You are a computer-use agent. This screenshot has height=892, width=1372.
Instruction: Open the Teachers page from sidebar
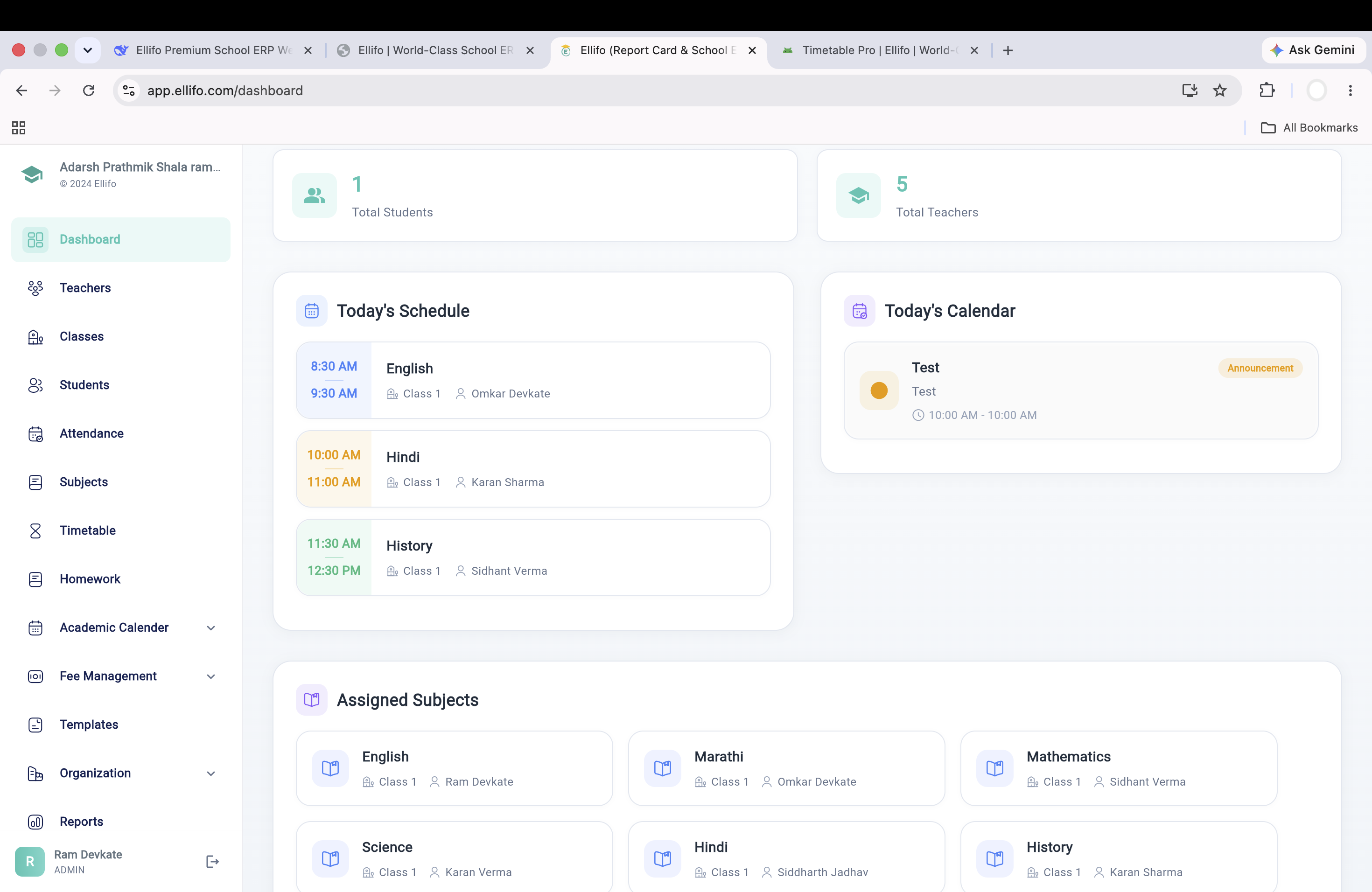click(120, 288)
